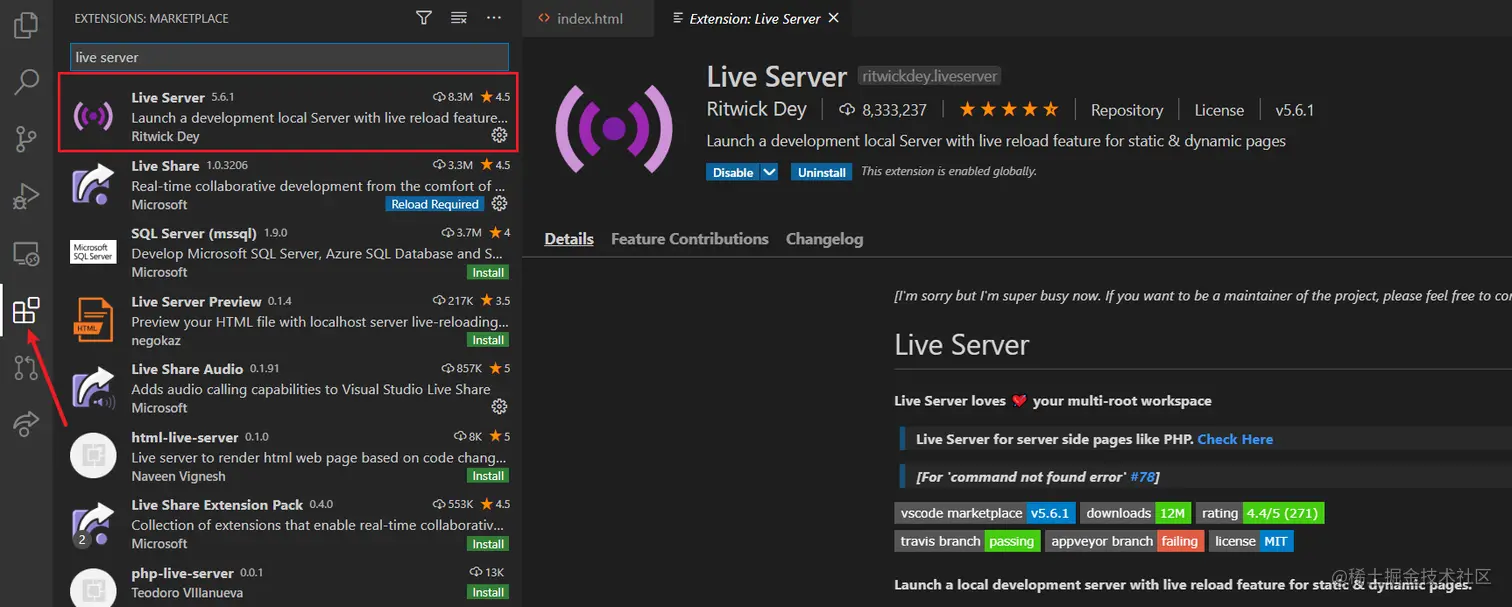Open the Extensions view in activity bar
Image resolution: width=1512 pixels, height=607 pixels.
tap(27, 311)
